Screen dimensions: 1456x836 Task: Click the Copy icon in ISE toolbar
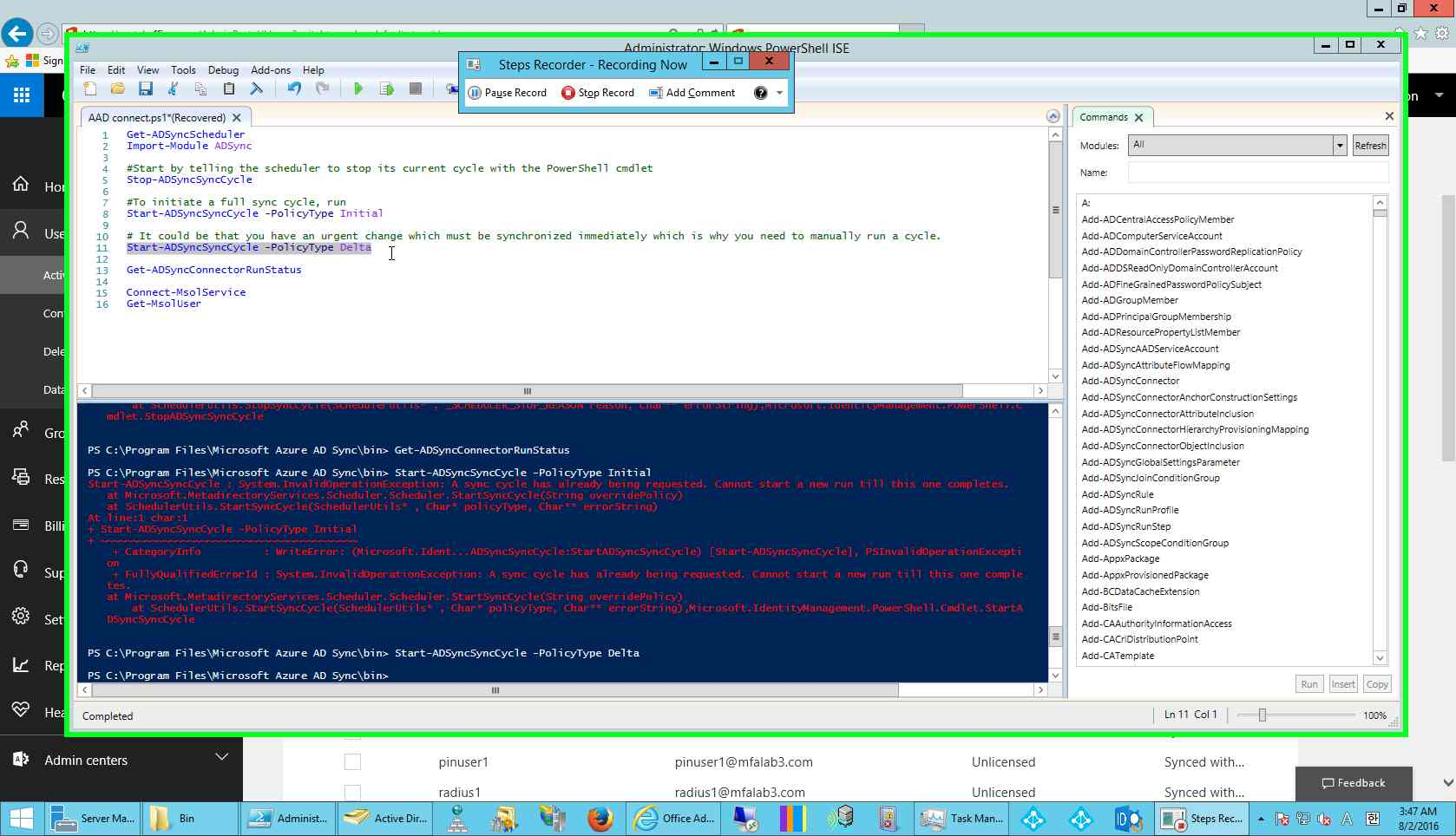pyautogui.click(x=200, y=88)
